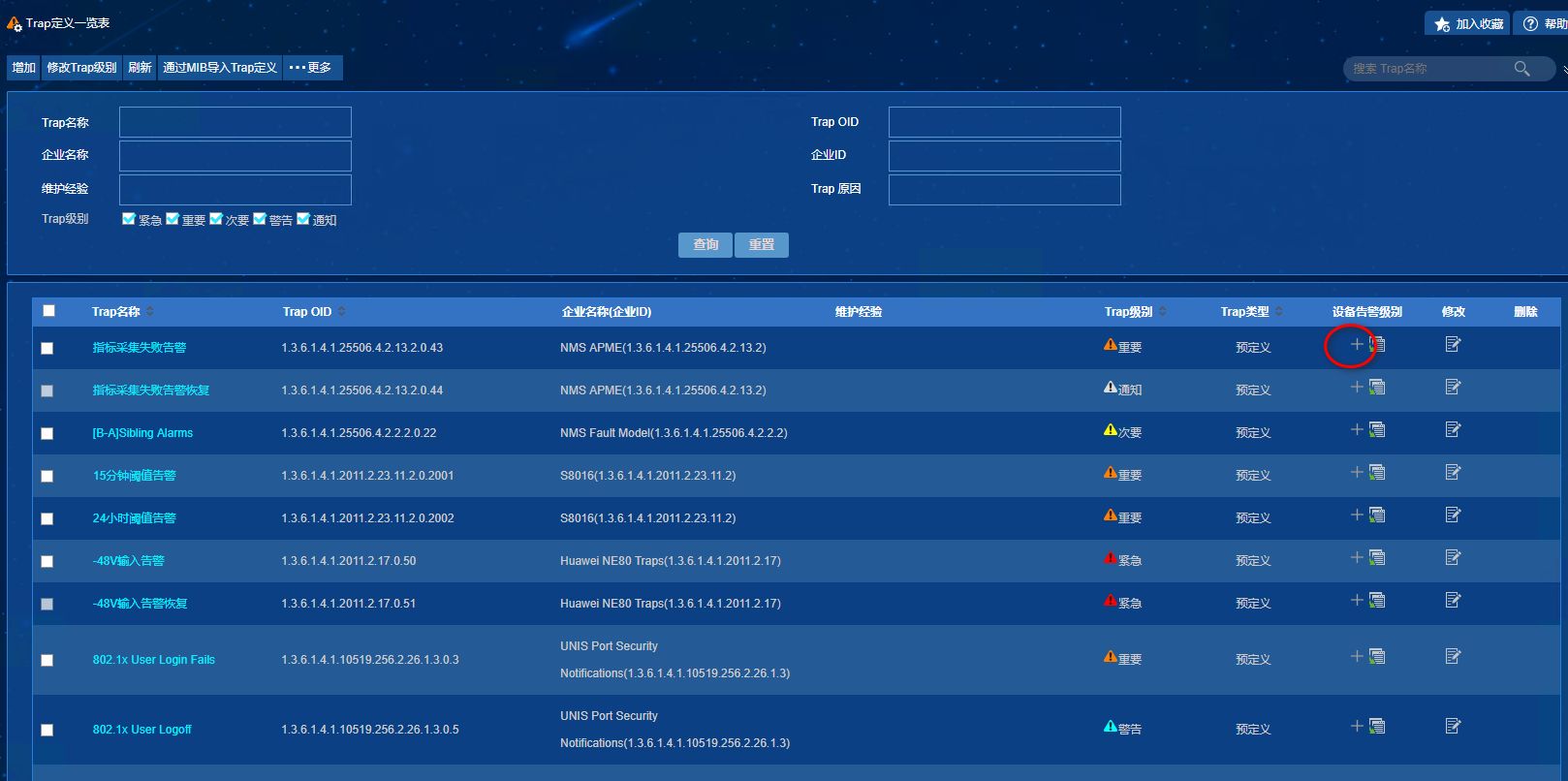
Task: Open the 帮助 button at top right
Action: (1543, 23)
